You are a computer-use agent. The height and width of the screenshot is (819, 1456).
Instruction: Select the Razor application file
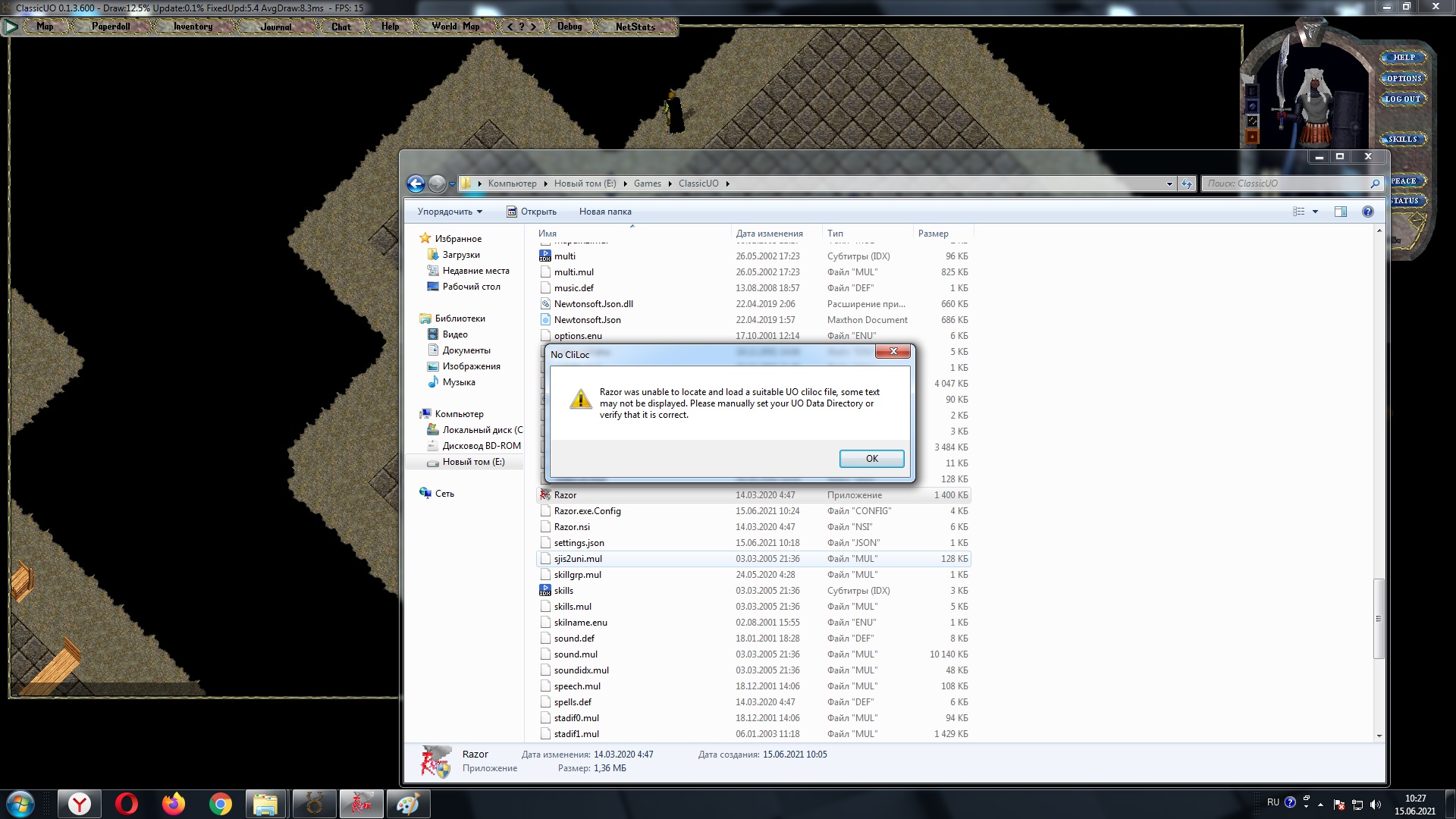pos(565,495)
